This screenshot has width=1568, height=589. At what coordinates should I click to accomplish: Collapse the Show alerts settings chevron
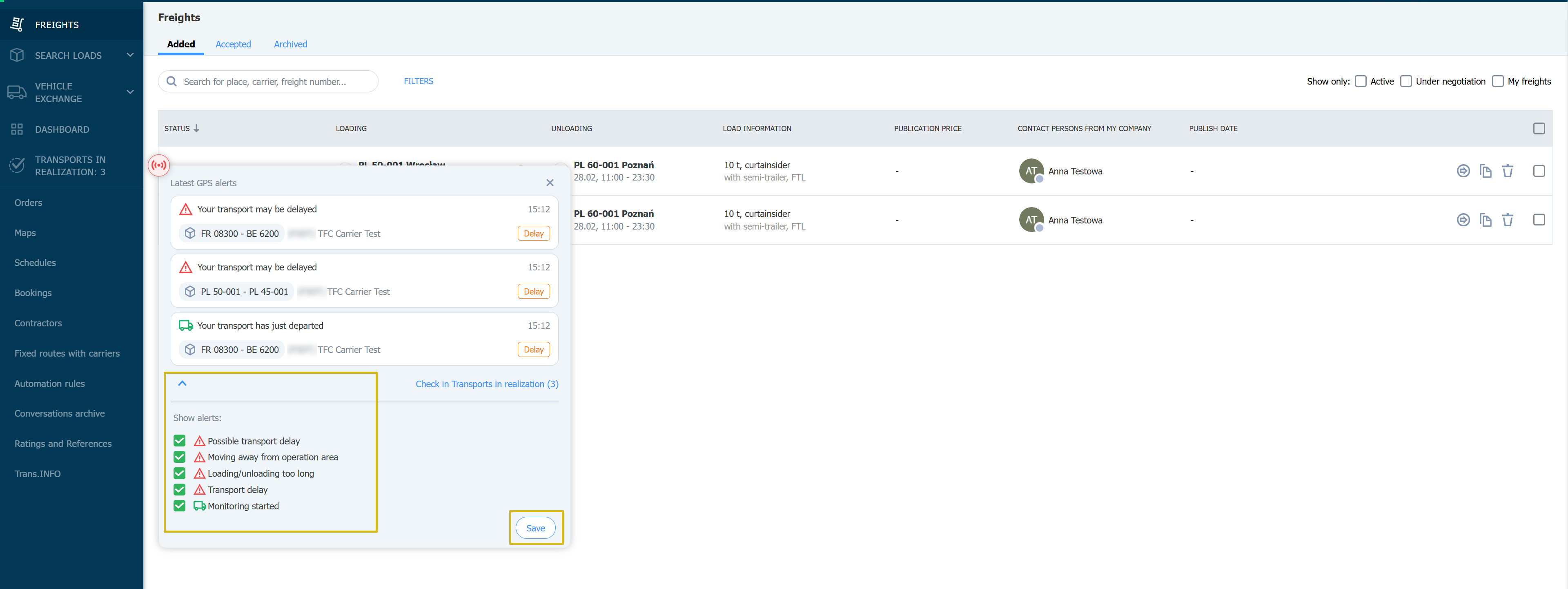tap(182, 383)
